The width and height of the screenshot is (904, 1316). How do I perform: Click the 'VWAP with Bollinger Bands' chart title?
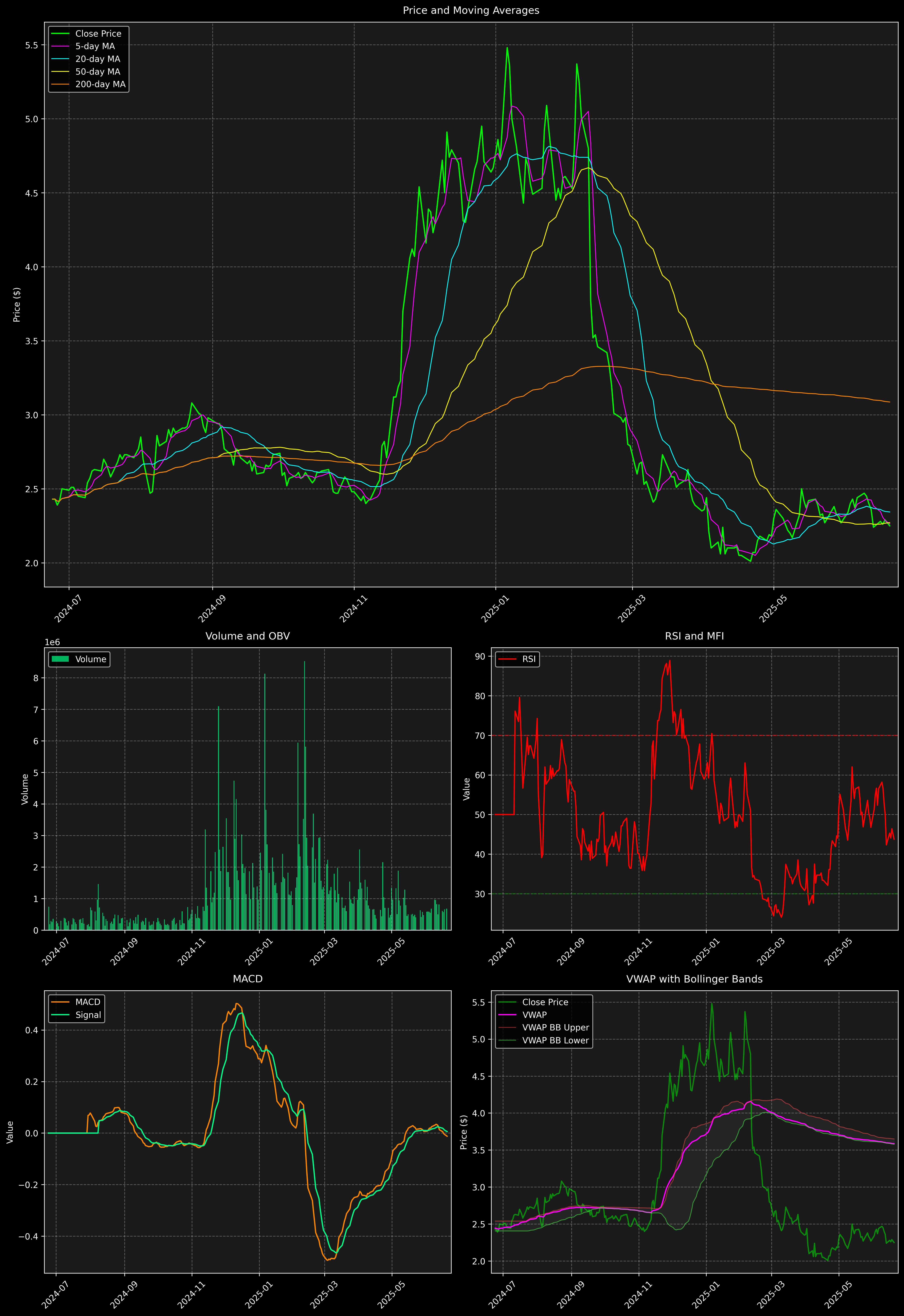tap(694, 979)
